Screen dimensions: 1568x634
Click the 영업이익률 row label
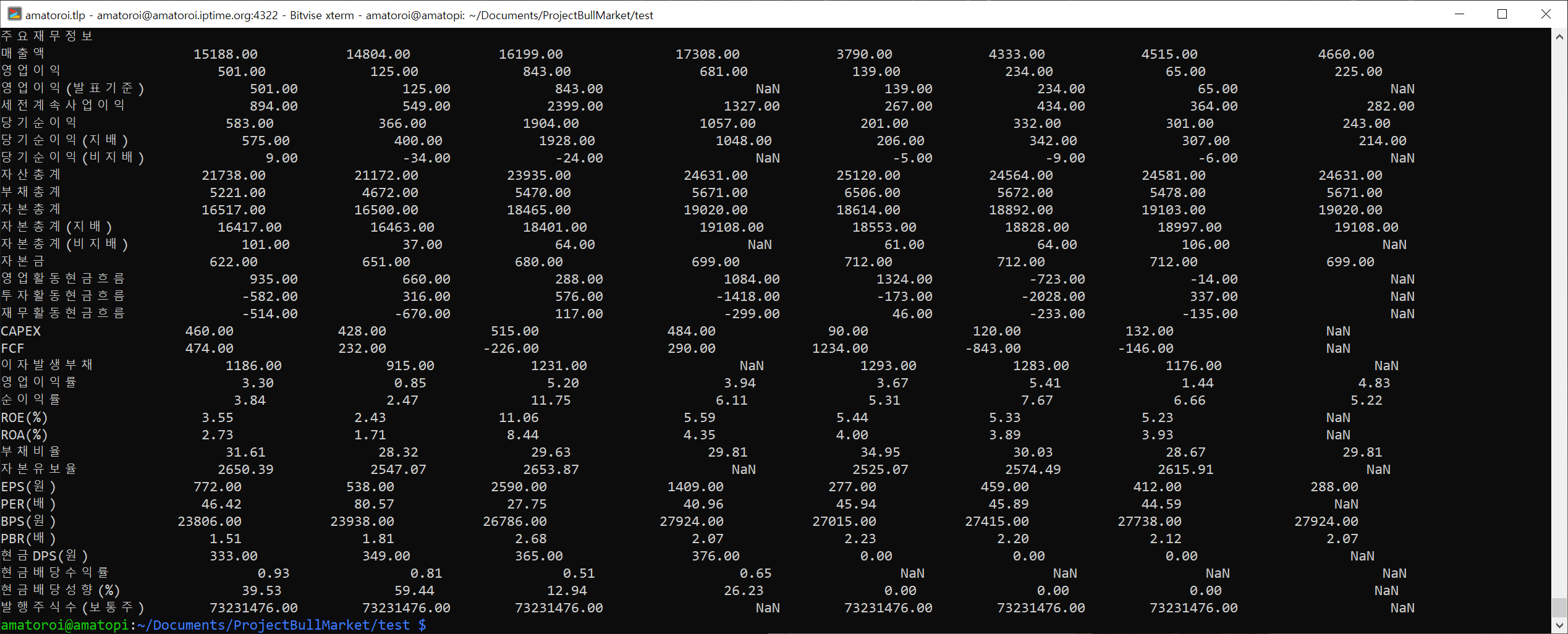(38, 383)
